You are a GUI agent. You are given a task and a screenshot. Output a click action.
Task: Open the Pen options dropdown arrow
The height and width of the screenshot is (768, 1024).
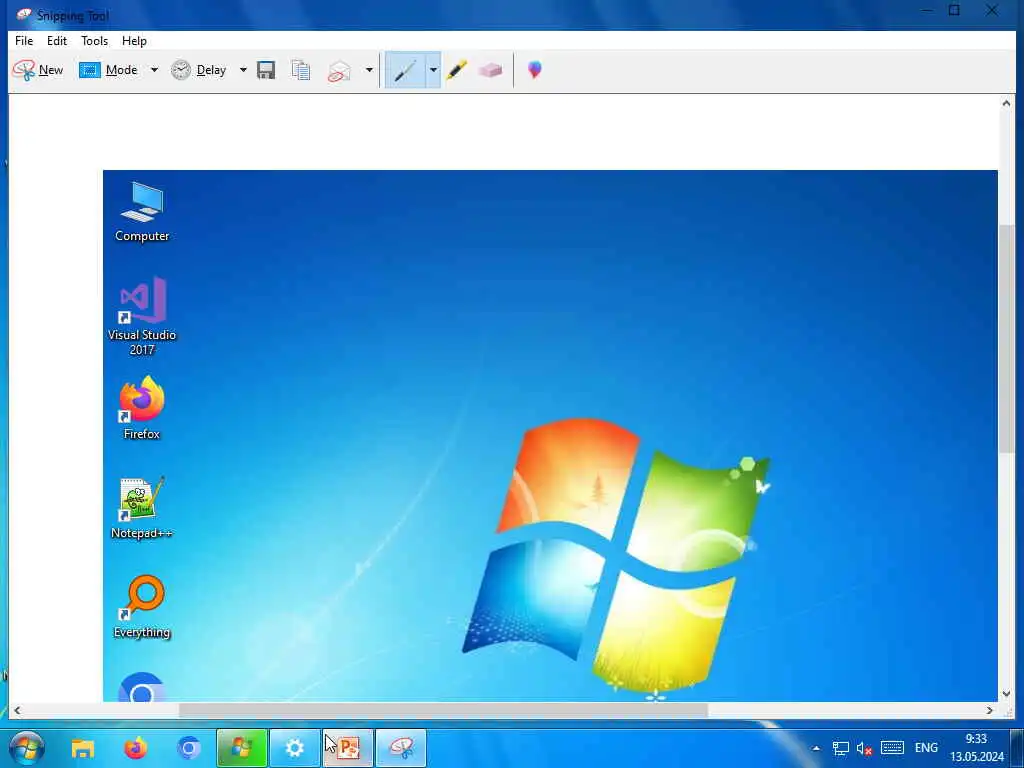point(433,70)
